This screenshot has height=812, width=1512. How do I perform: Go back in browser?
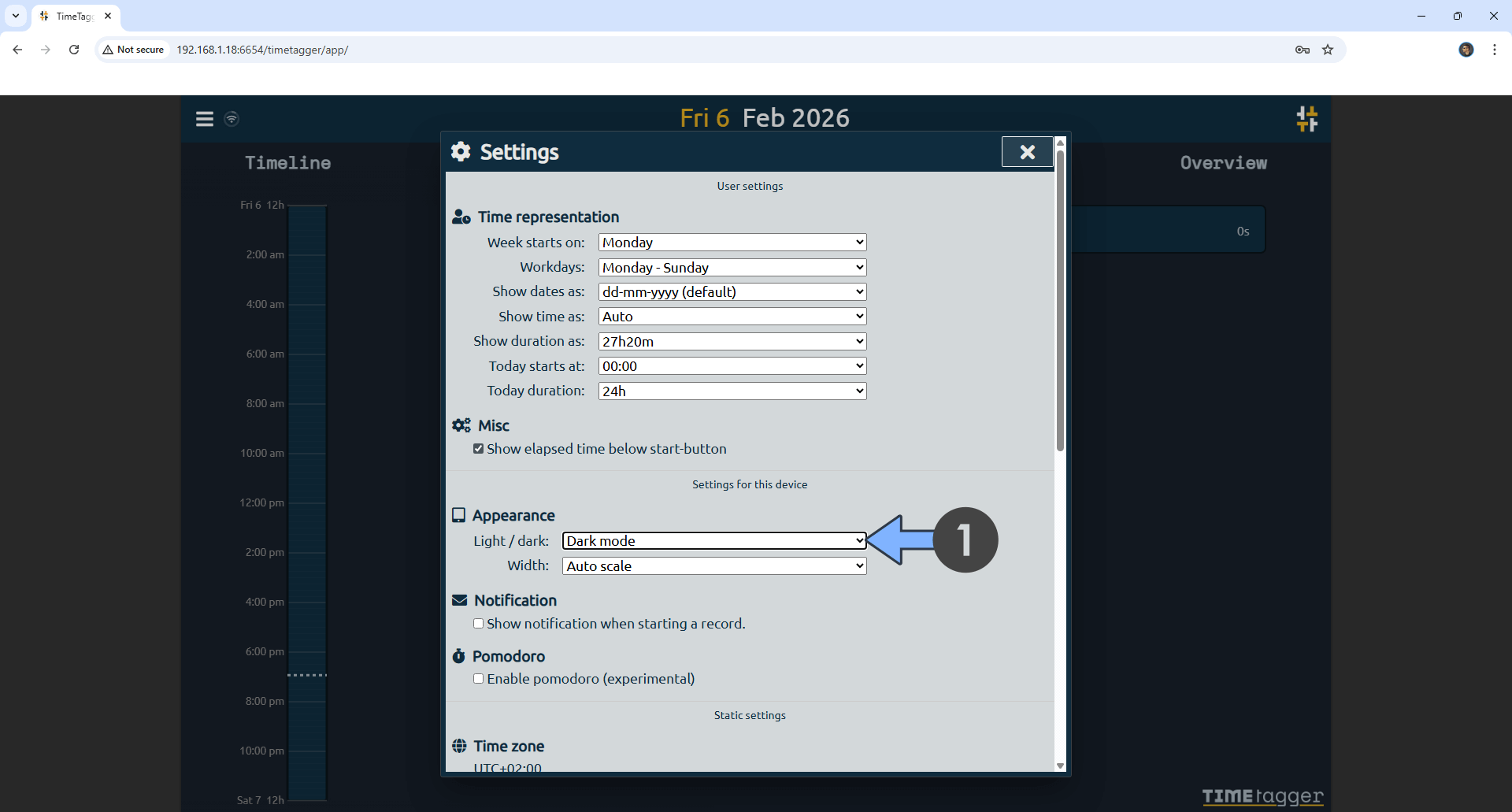(x=17, y=50)
